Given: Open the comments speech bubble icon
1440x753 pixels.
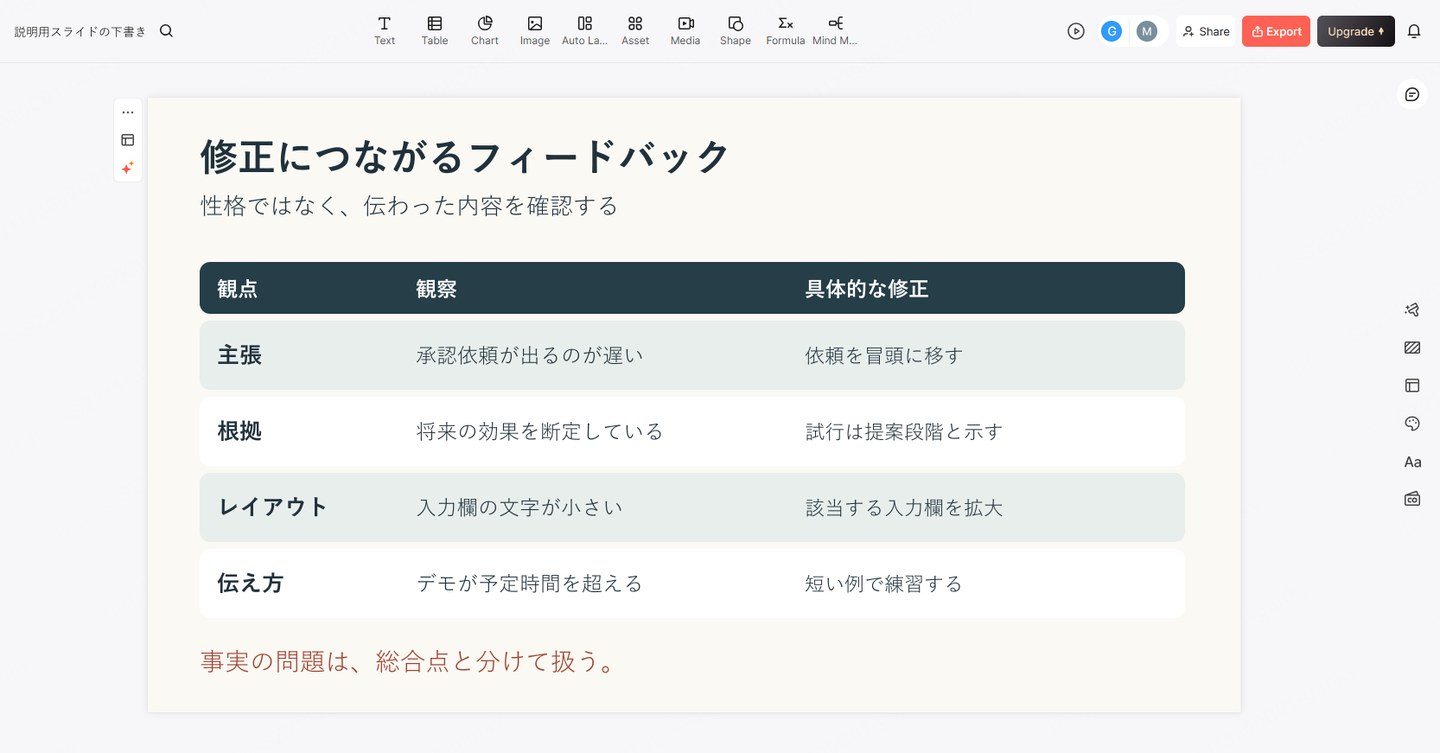Looking at the screenshot, I should tap(1412, 94).
